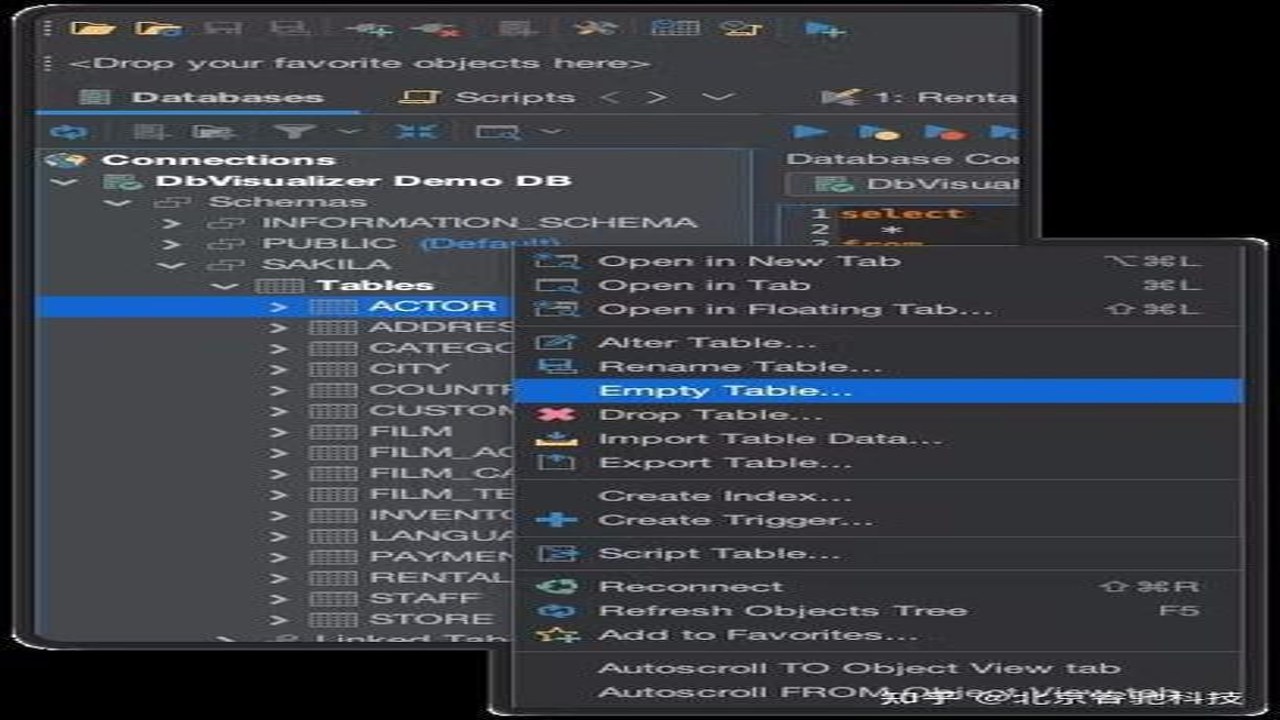
Task: Expand the ACTOR table node
Action: (278, 307)
